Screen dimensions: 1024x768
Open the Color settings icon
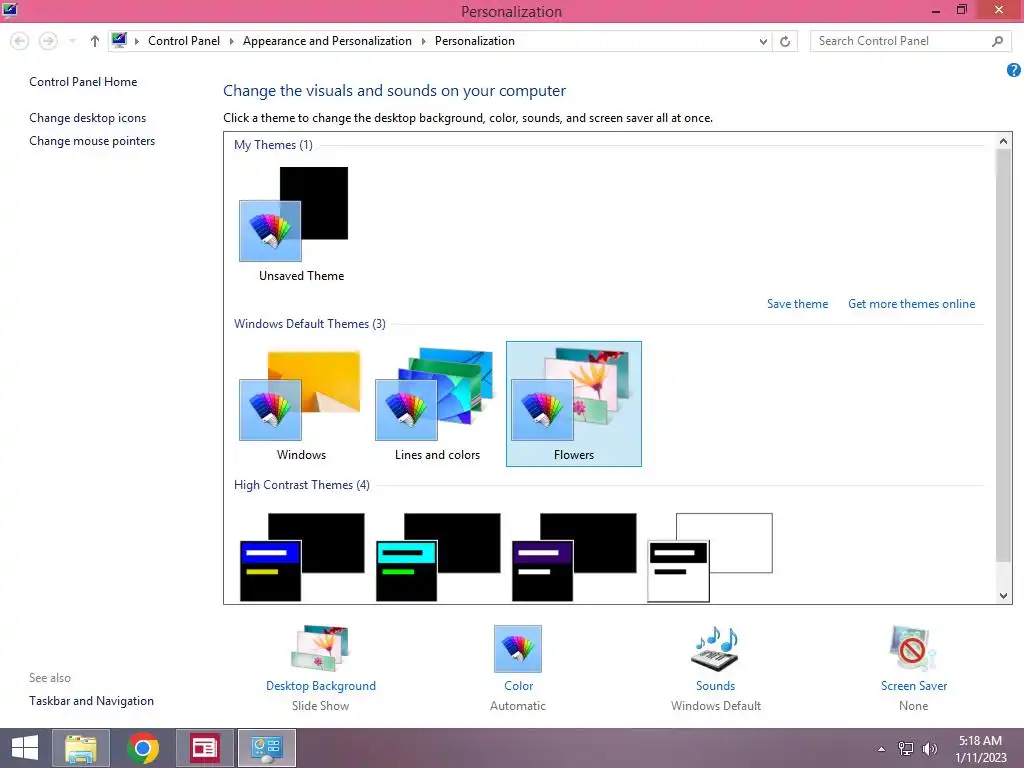pos(518,648)
